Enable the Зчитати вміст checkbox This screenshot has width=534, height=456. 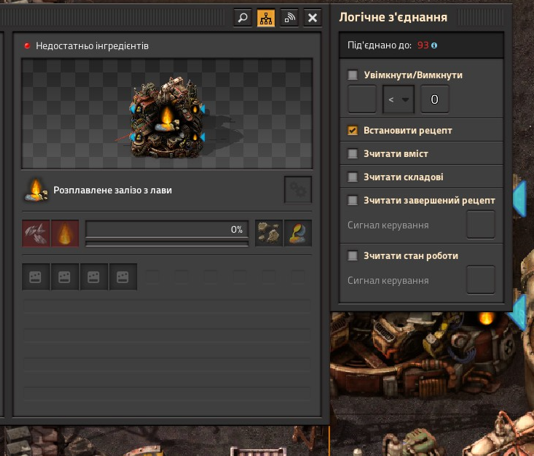click(352, 154)
